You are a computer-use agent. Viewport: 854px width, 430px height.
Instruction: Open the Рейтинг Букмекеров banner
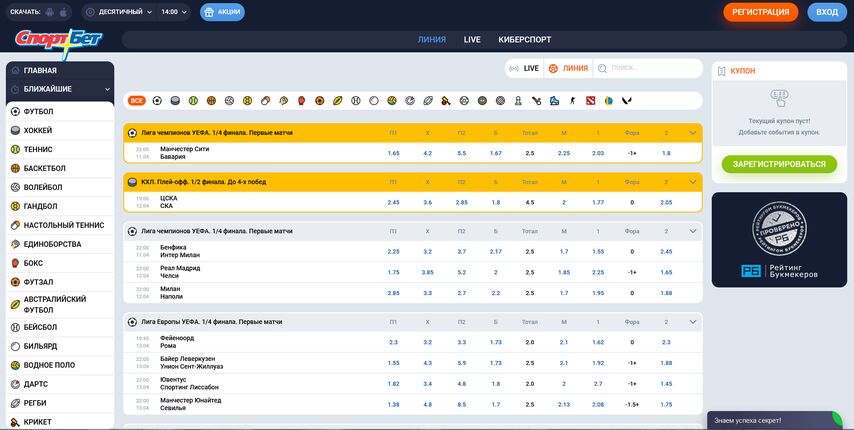[x=779, y=239]
